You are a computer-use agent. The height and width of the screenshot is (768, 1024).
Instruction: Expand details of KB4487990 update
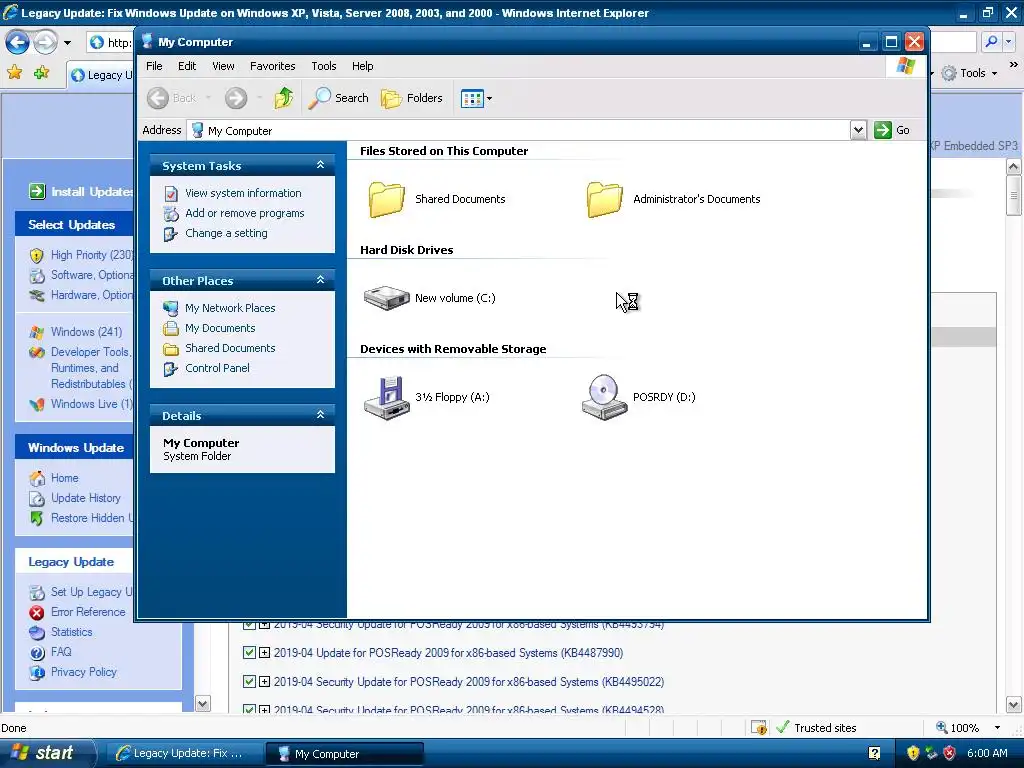click(x=264, y=652)
